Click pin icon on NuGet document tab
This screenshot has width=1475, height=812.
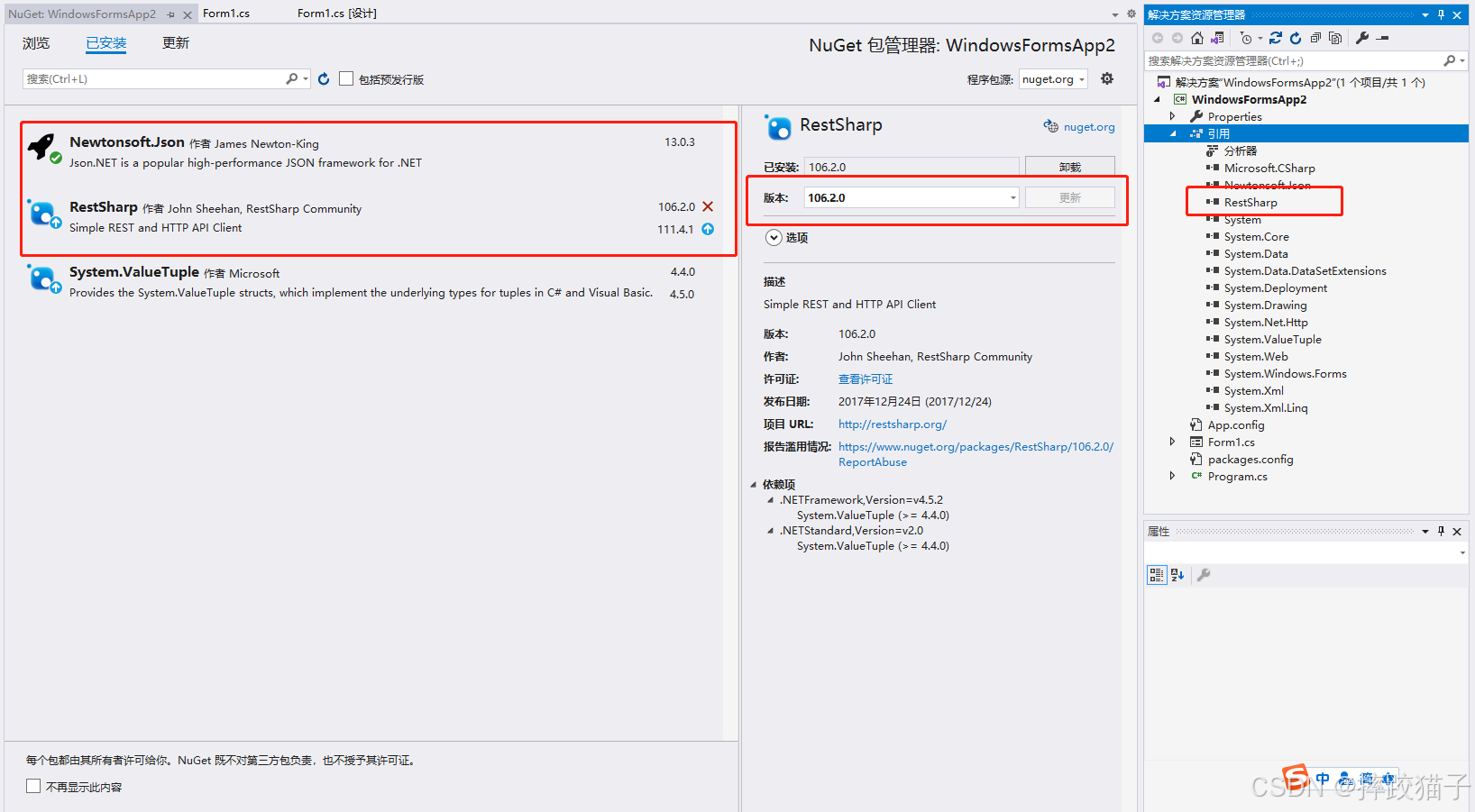pos(170,14)
